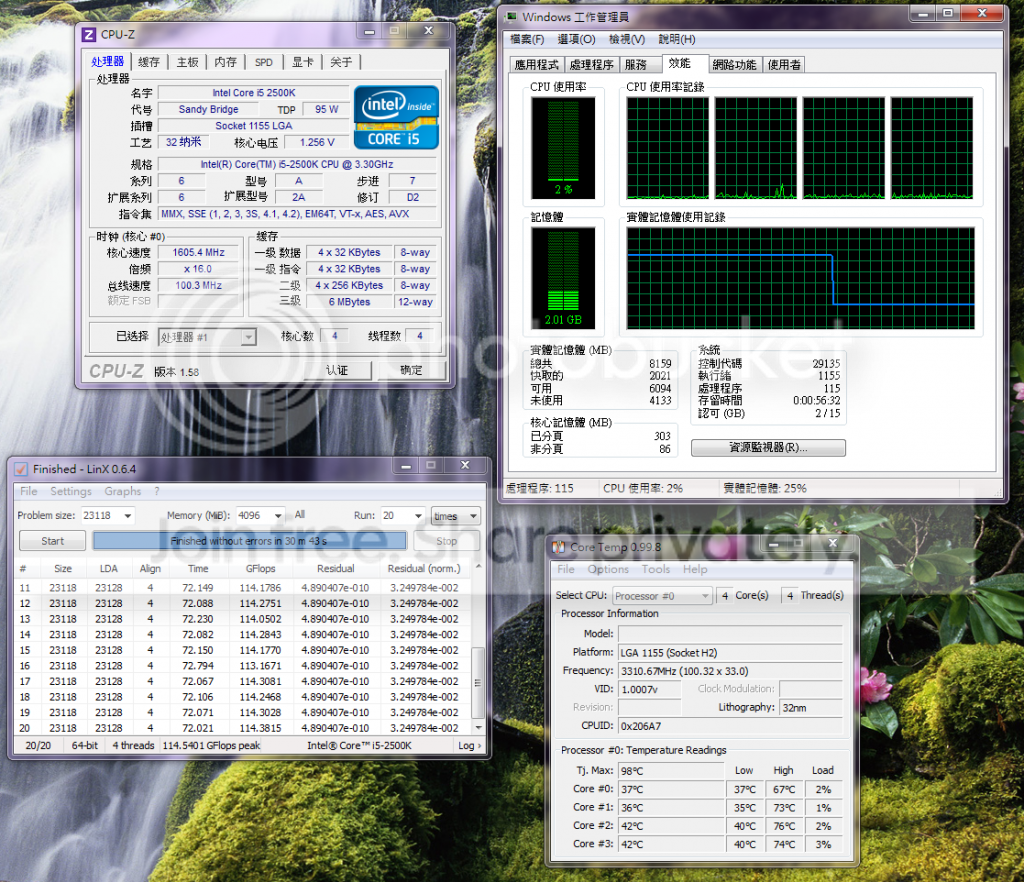The height and width of the screenshot is (882, 1024).
Task: Open the 檔案(F) menu in Task Manager
Action: [x=526, y=39]
